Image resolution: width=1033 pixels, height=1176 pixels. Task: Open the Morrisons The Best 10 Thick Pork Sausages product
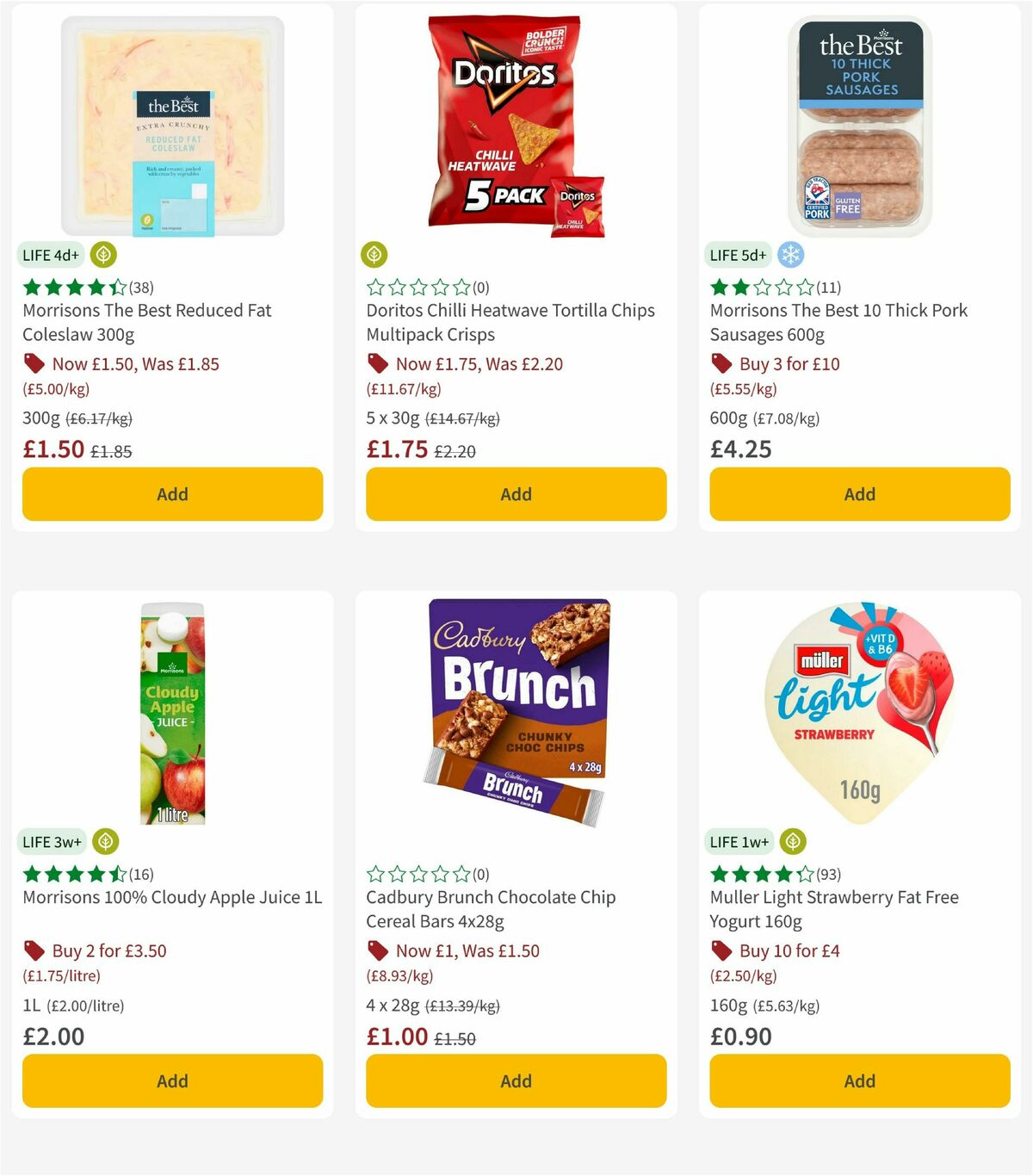(x=838, y=322)
